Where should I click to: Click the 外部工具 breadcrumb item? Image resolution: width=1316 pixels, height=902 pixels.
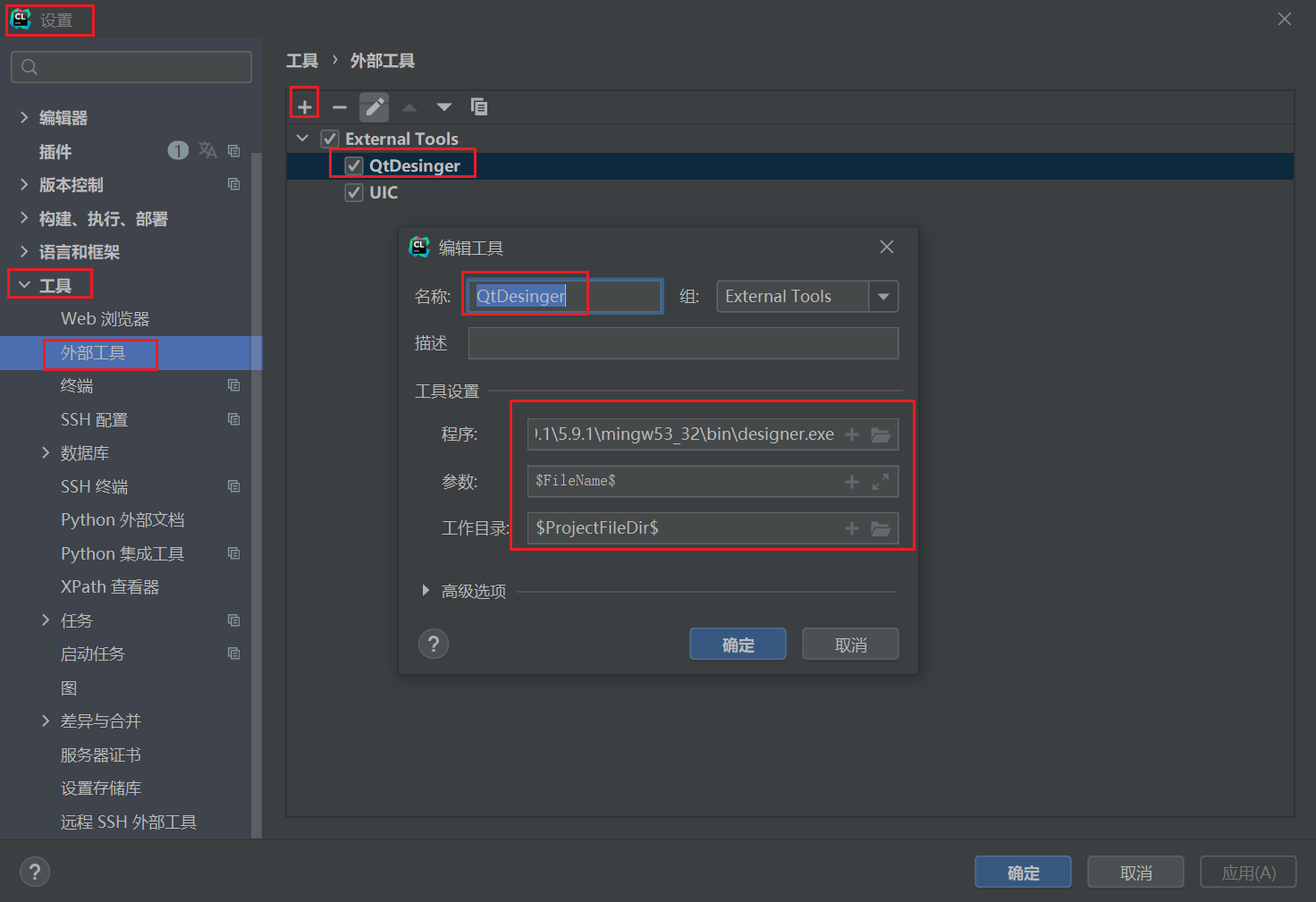pyautogui.click(x=382, y=60)
